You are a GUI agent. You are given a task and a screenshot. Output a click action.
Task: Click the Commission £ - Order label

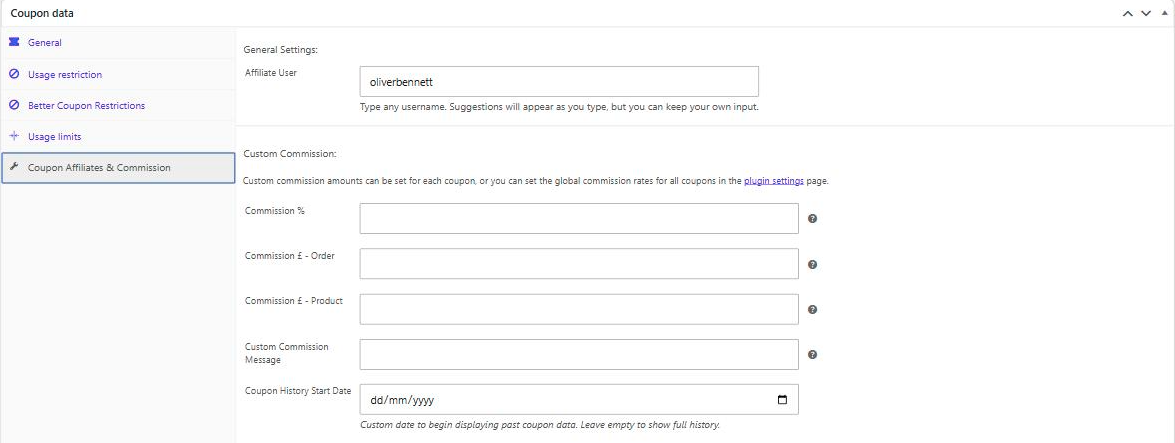290,256
